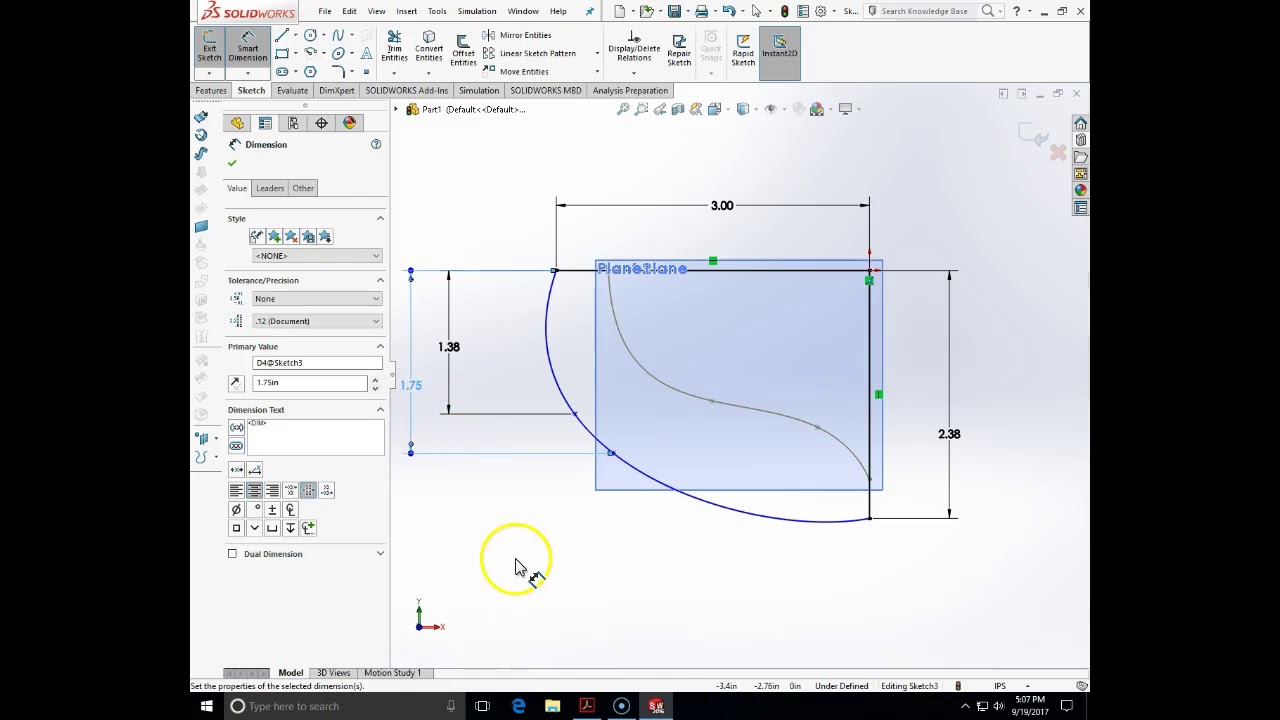Open the DimXpertManager crosshair tab icon
The width and height of the screenshot is (1280, 720).
pos(321,123)
